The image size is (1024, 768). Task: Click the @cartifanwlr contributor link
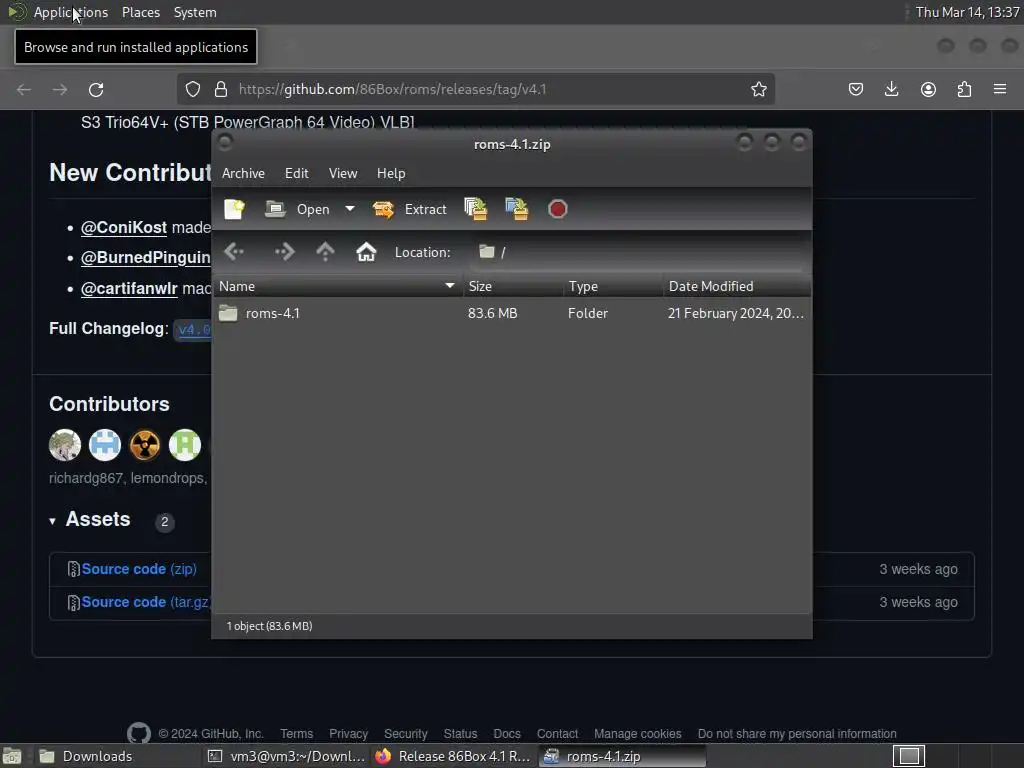point(129,288)
